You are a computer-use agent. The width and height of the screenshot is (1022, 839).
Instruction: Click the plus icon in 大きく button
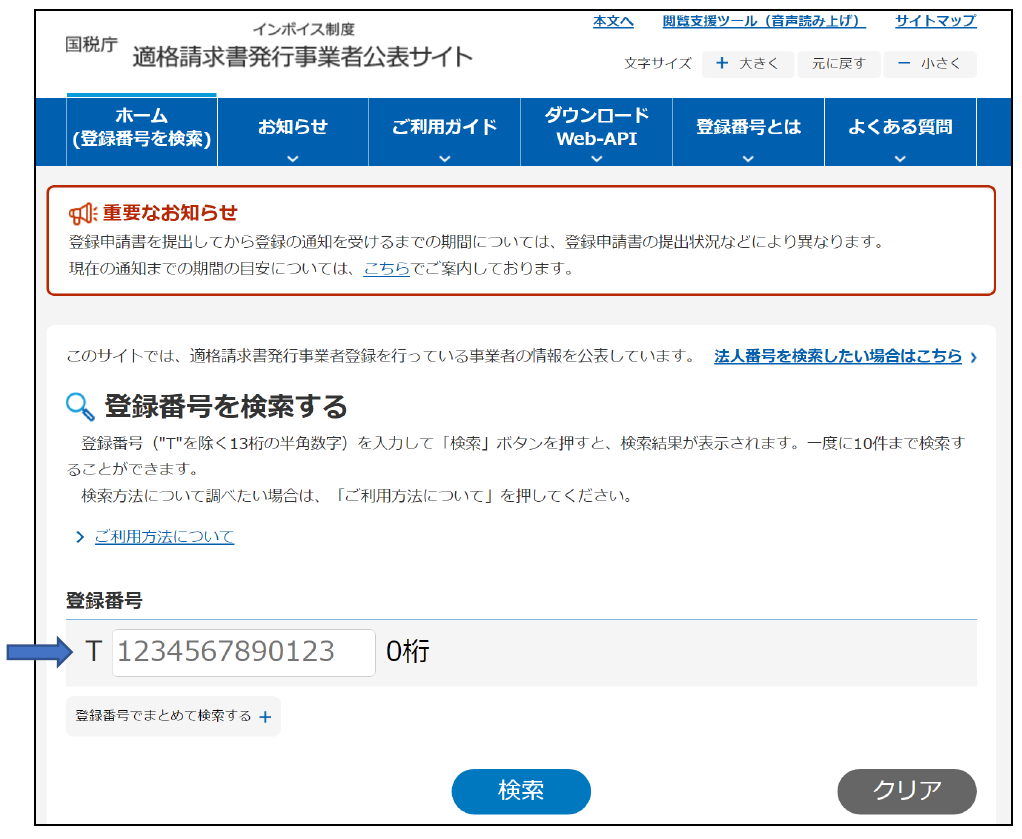722,63
